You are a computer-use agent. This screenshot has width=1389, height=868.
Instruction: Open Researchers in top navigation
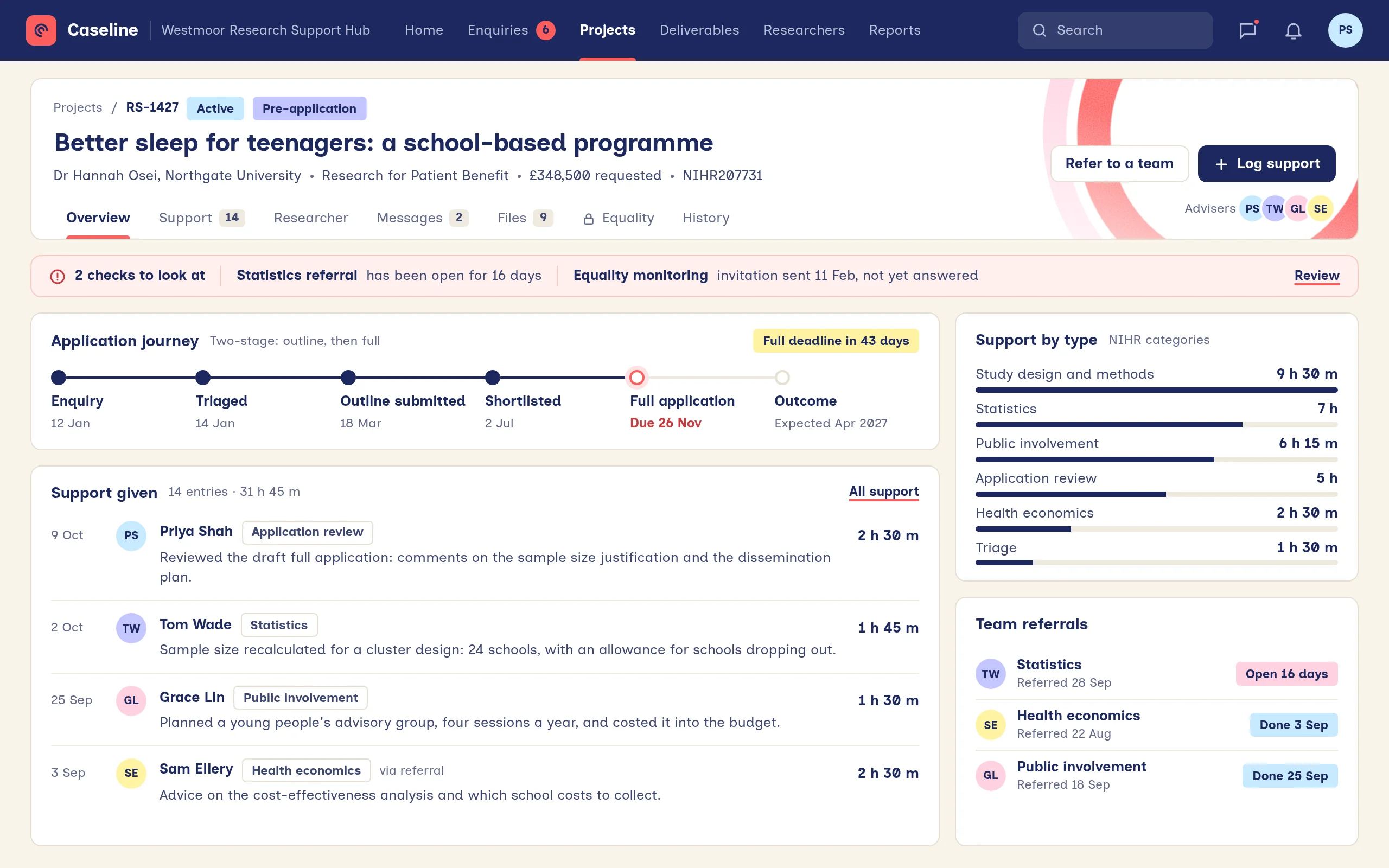(804, 30)
